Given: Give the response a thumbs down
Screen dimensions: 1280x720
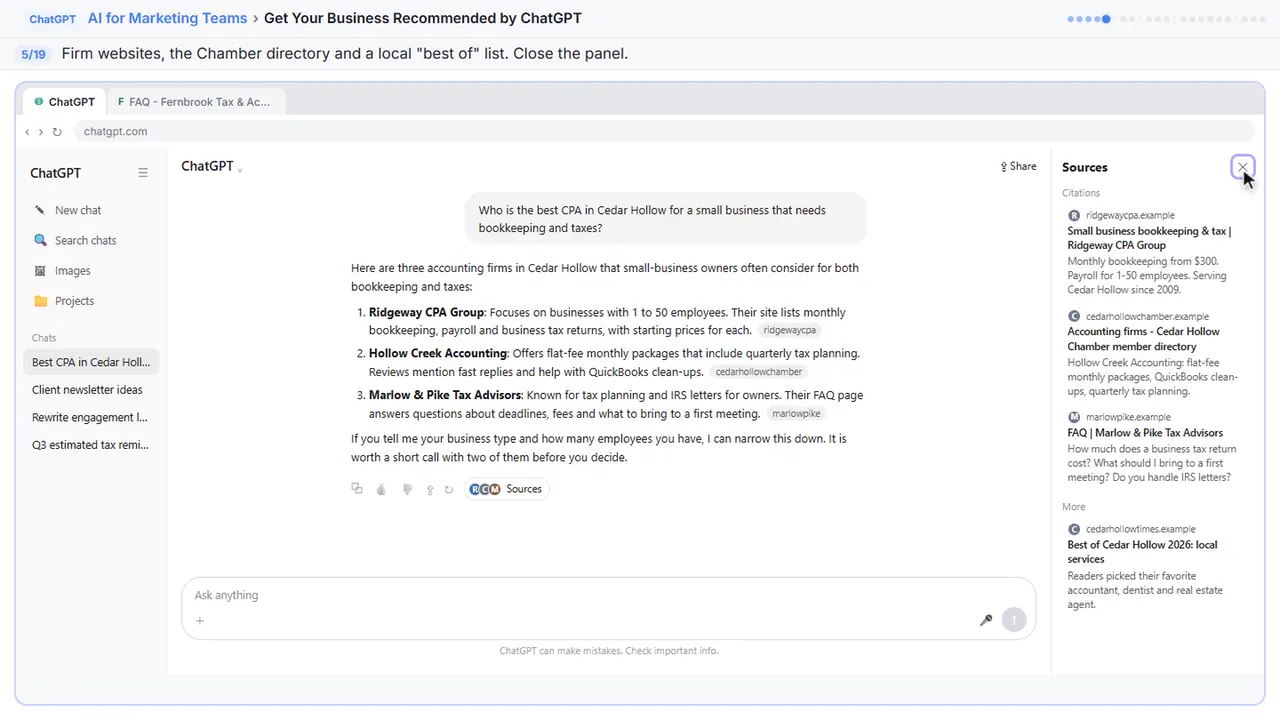Looking at the screenshot, I should point(407,489).
